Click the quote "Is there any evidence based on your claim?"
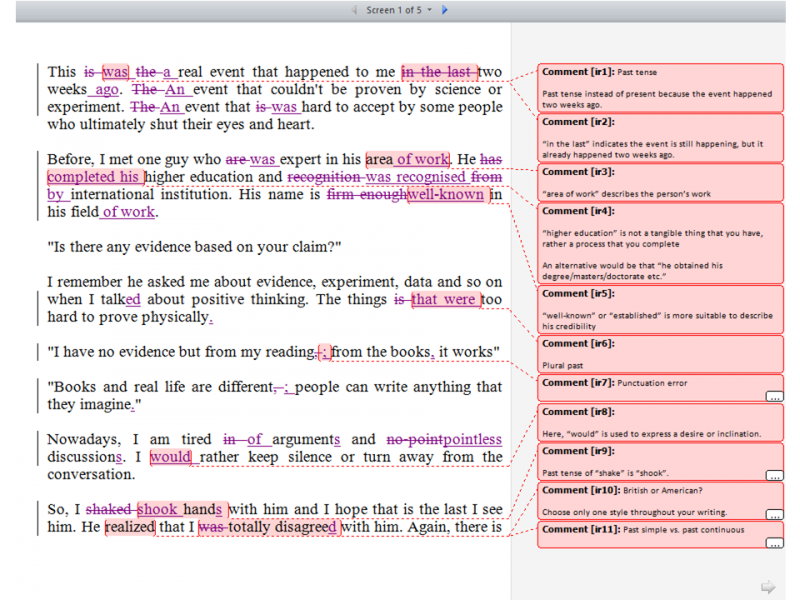The height and width of the screenshot is (600, 800). [194, 247]
